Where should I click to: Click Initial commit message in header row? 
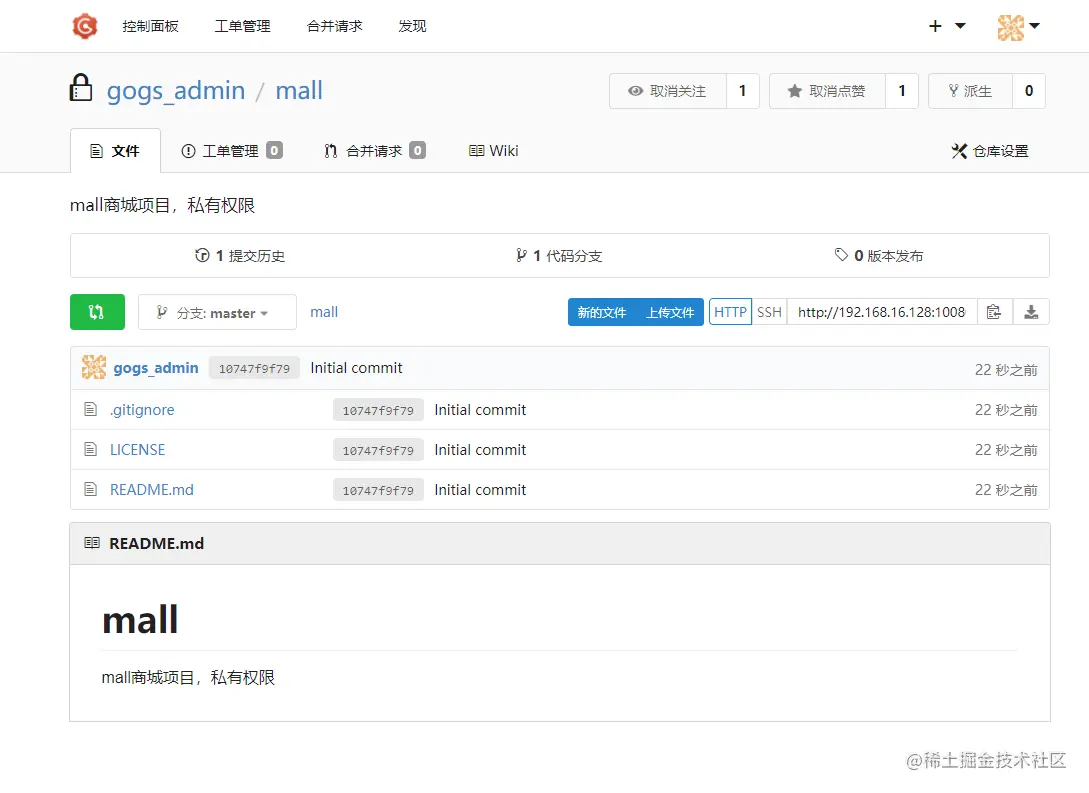point(356,368)
